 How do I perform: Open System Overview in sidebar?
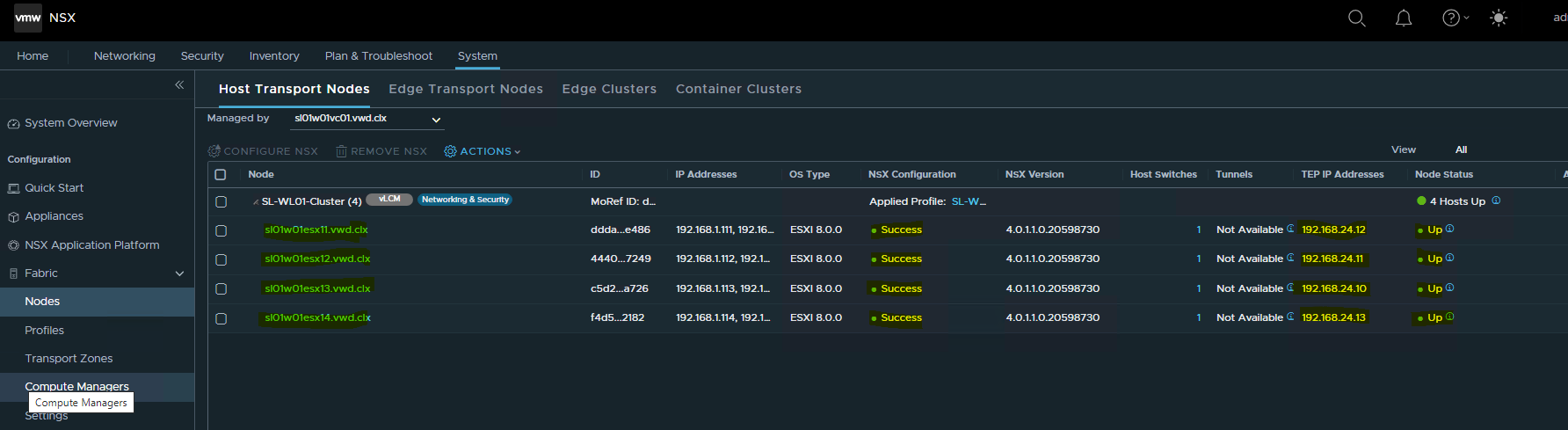click(x=70, y=123)
